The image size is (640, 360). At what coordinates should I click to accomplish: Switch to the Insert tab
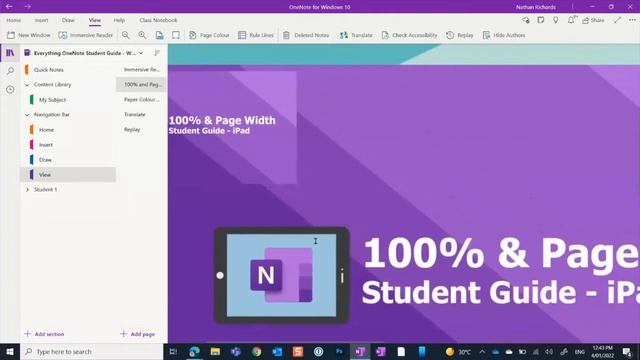pyautogui.click(x=41, y=20)
